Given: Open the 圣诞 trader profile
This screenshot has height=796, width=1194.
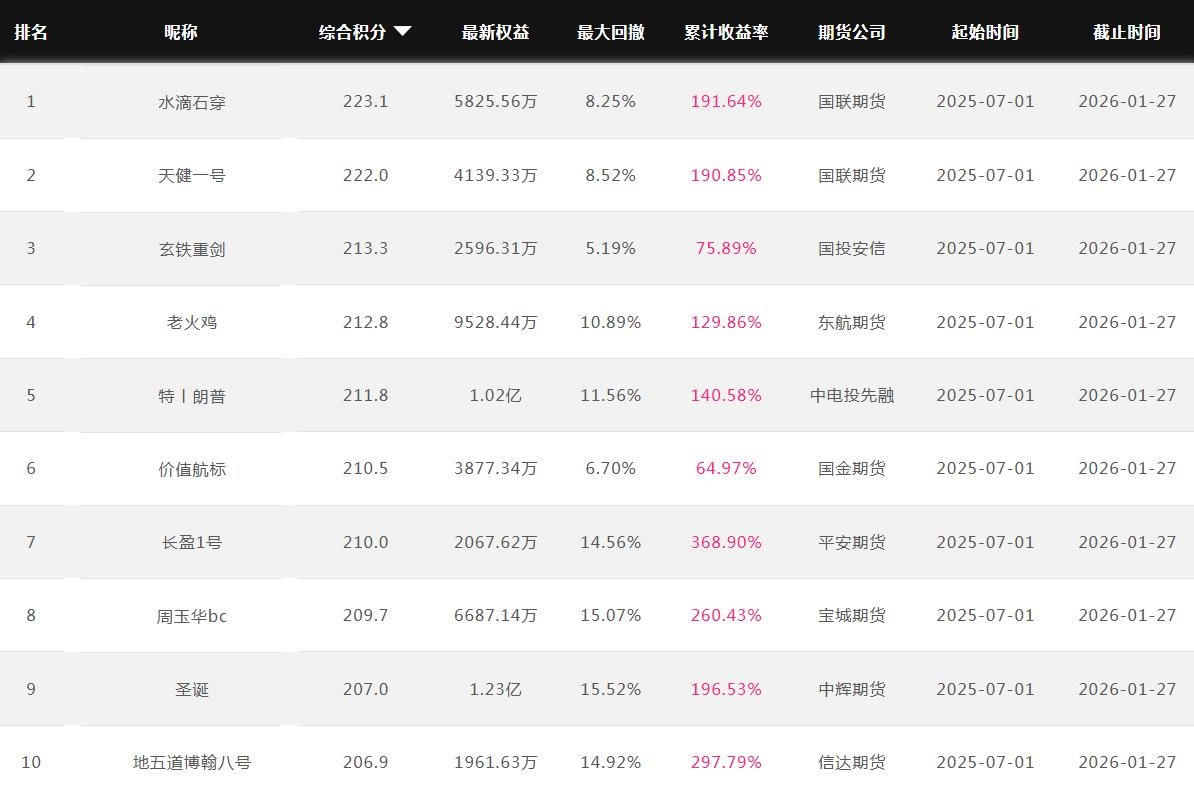Looking at the screenshot, I should tap(192, 689).
